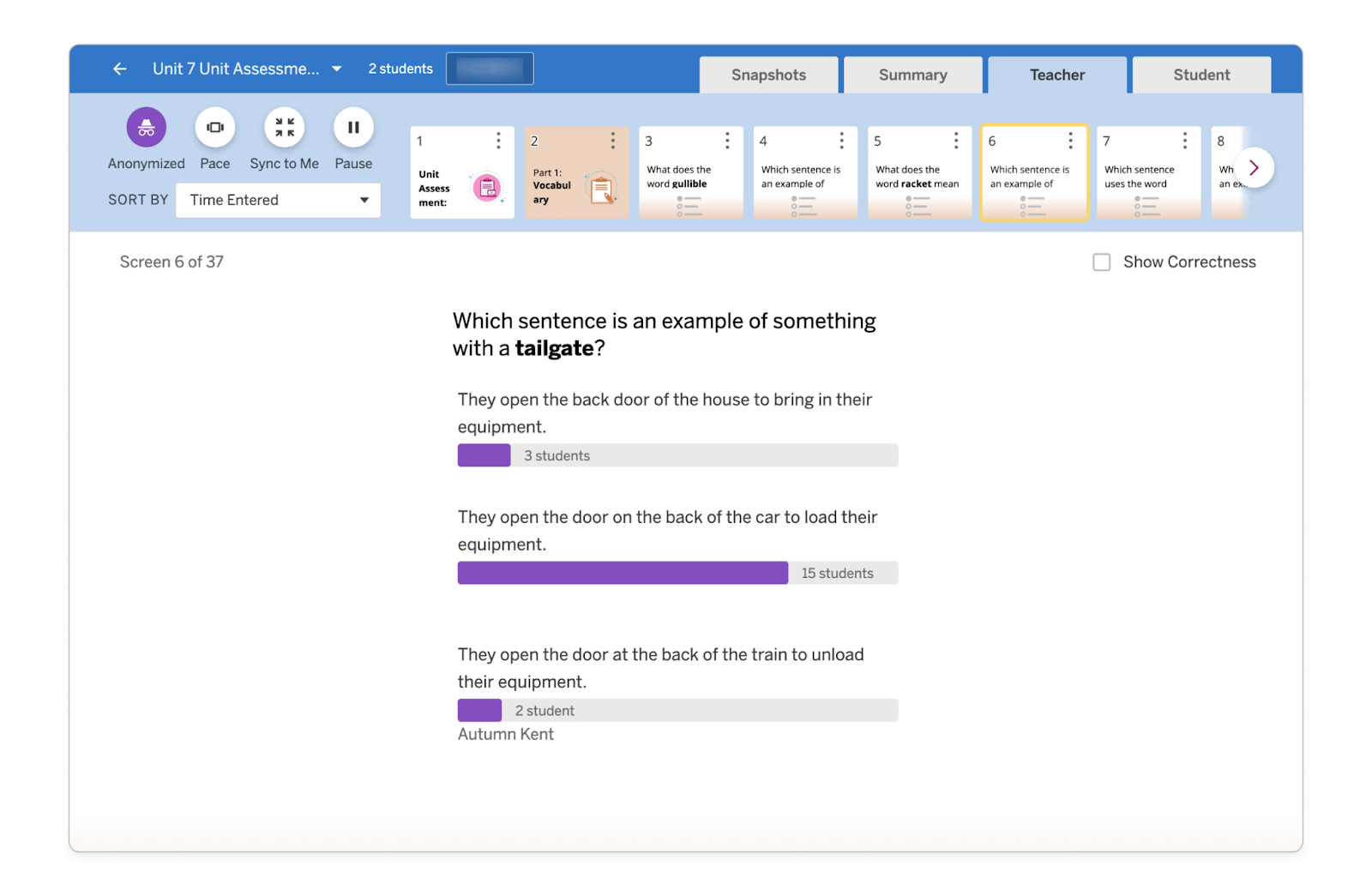The image size is (1372, 896).
Task: Toggle Anonymized student names off
Action: [146, 127]
